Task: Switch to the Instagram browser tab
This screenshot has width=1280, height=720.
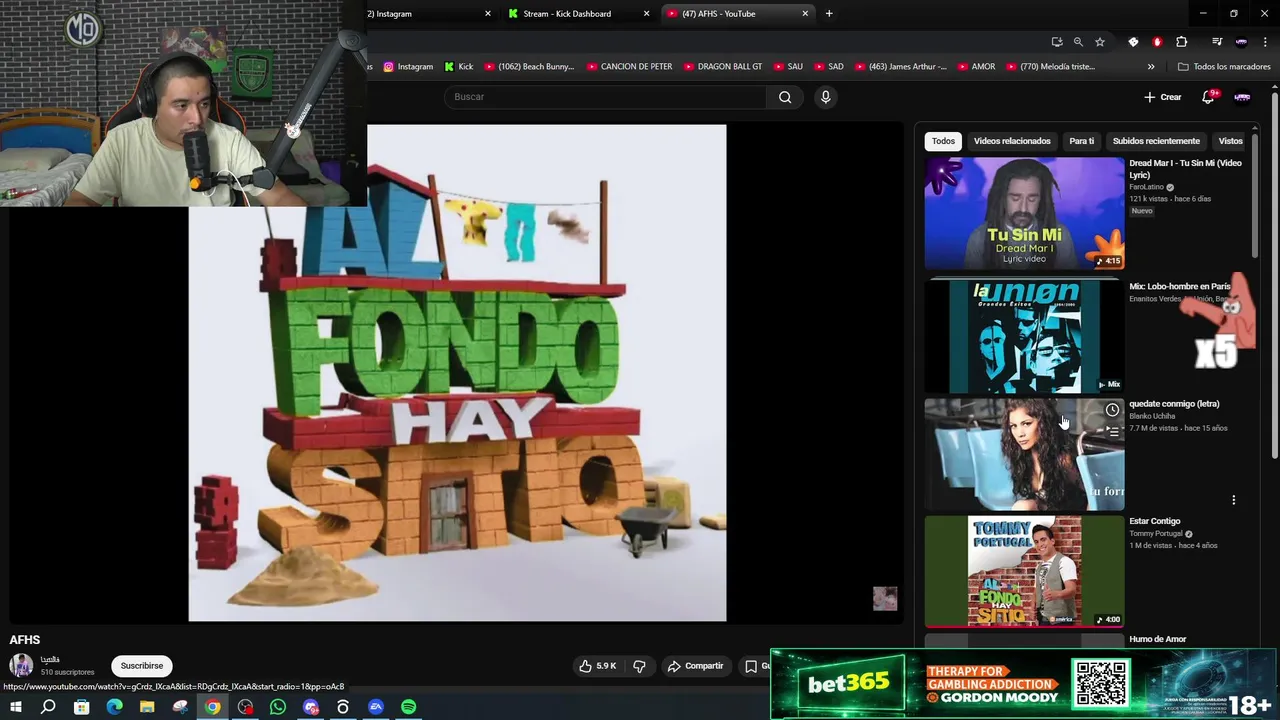Action: tap(430, 14)
